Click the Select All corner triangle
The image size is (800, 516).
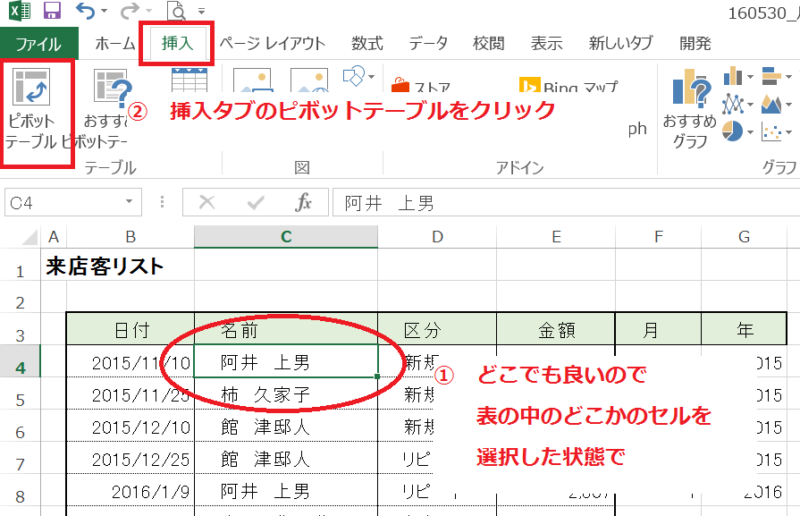tap(28, 237)
